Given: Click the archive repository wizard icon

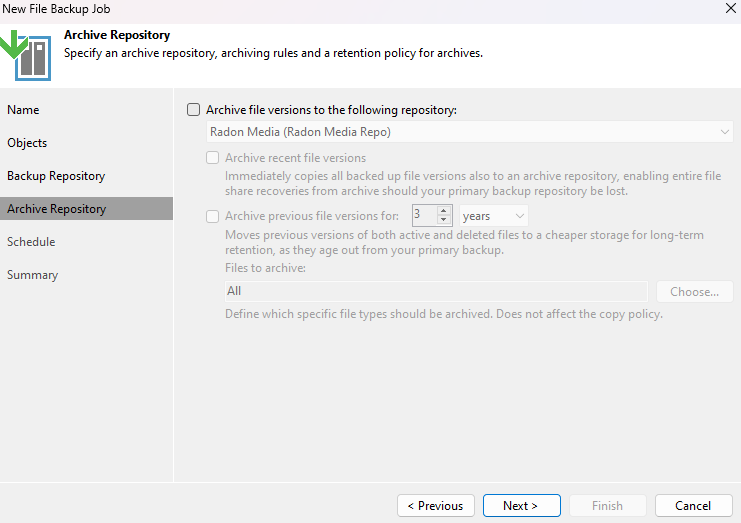Looking at the screenshot, I should [26, 55].
